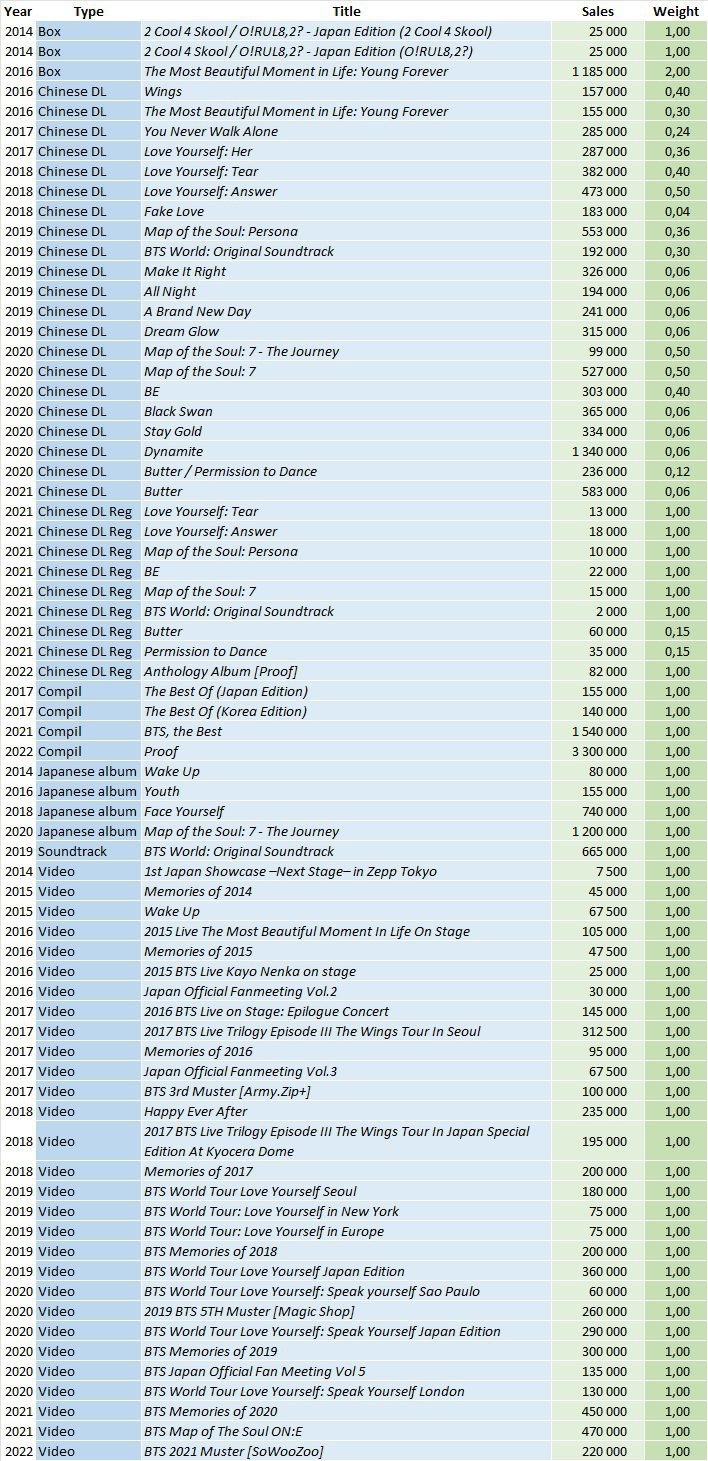Select the Happy Ever After title

(196, 1111)
